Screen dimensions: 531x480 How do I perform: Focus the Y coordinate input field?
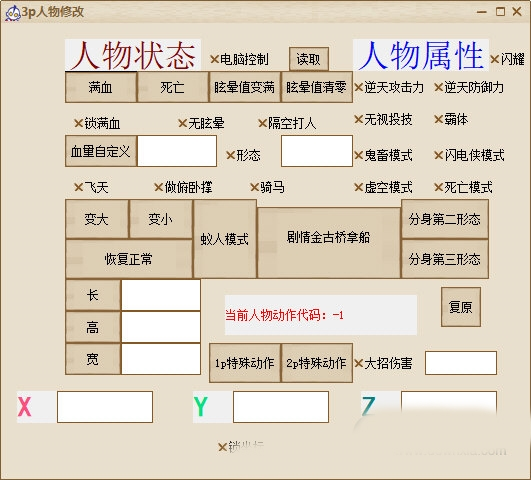pos(281,407)
